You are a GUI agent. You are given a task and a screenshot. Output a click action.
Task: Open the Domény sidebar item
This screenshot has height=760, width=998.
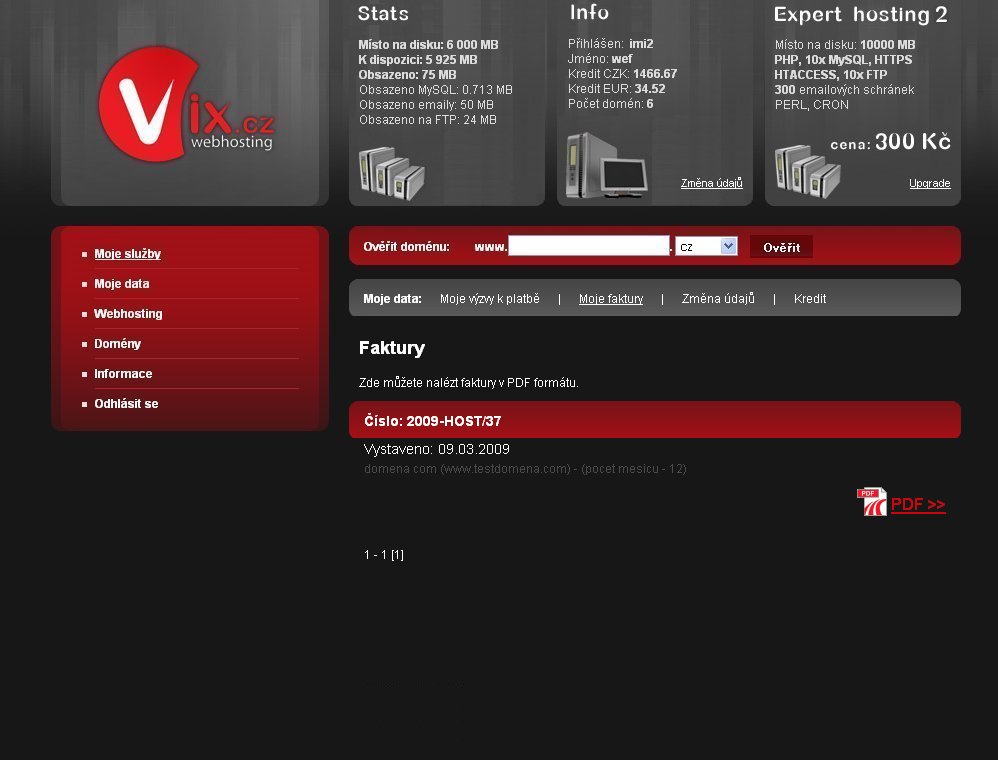117,344
